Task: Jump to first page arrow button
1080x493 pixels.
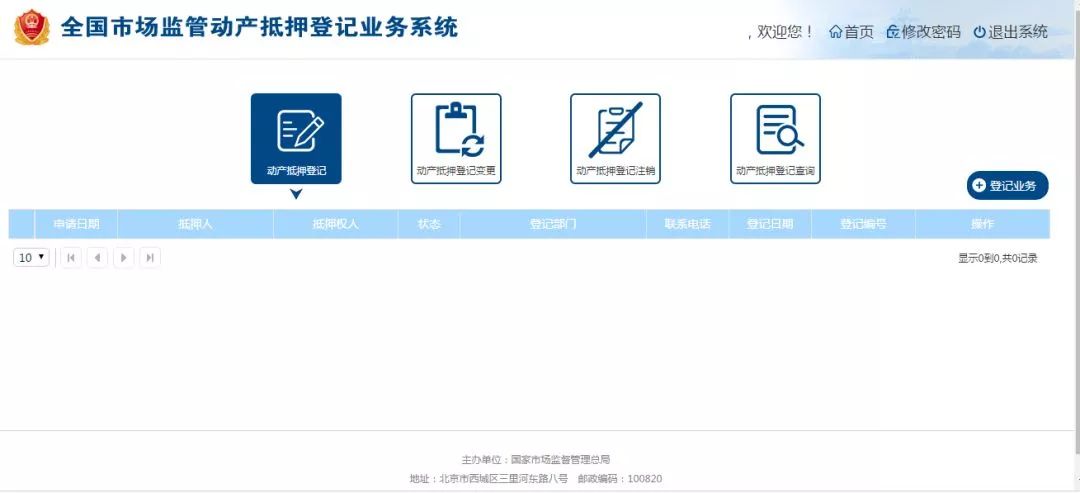Action: 71,258
